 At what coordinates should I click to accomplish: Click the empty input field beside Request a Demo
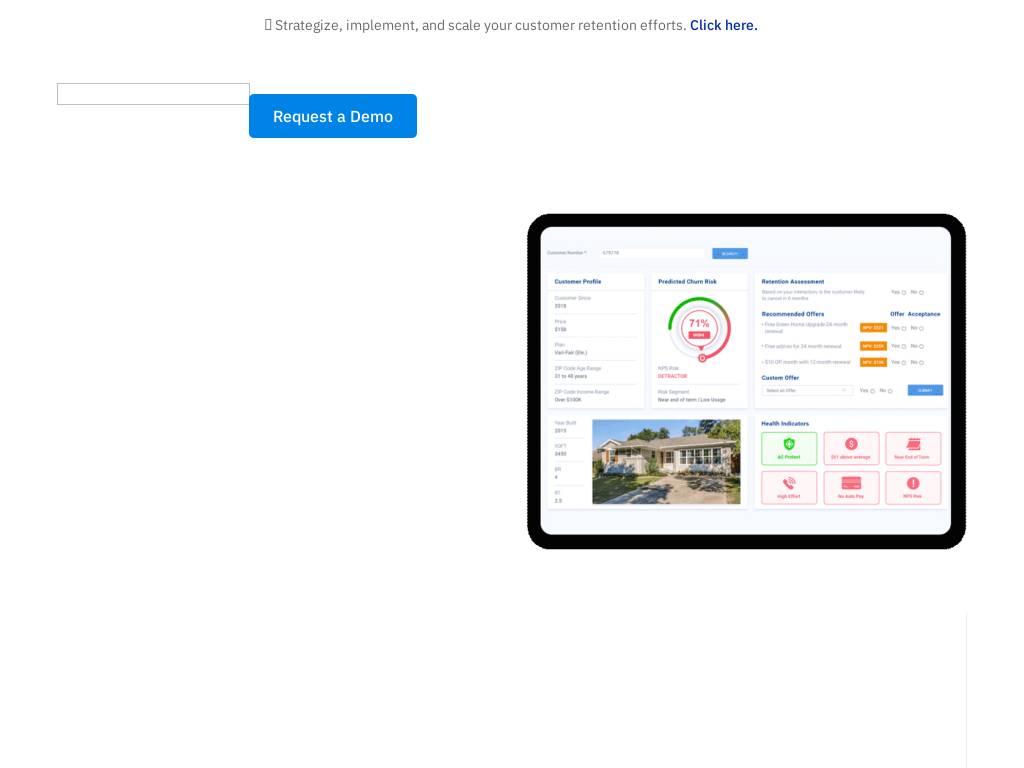pos(153,94)
